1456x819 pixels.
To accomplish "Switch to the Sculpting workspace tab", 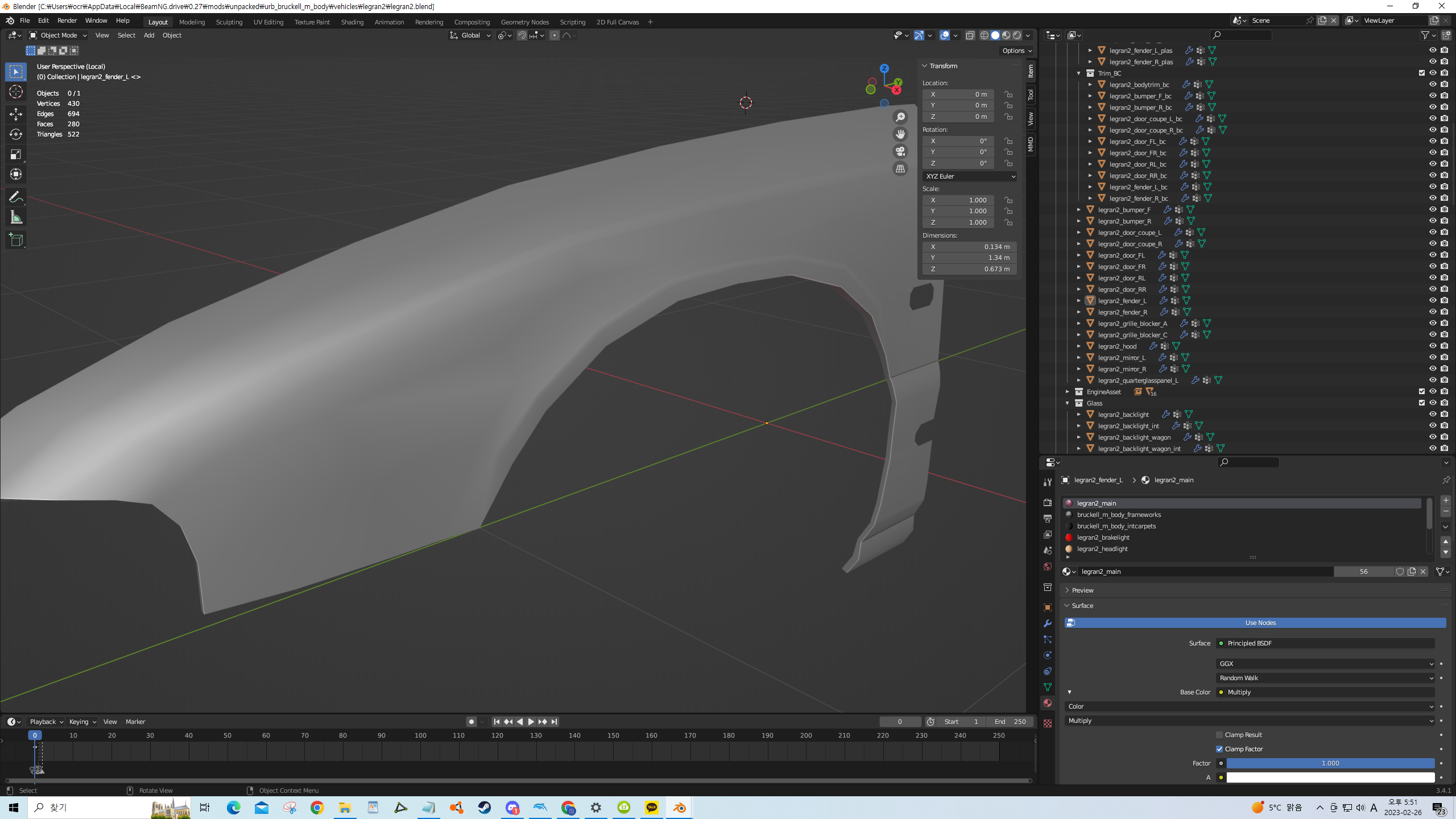I will click(229, 22).
